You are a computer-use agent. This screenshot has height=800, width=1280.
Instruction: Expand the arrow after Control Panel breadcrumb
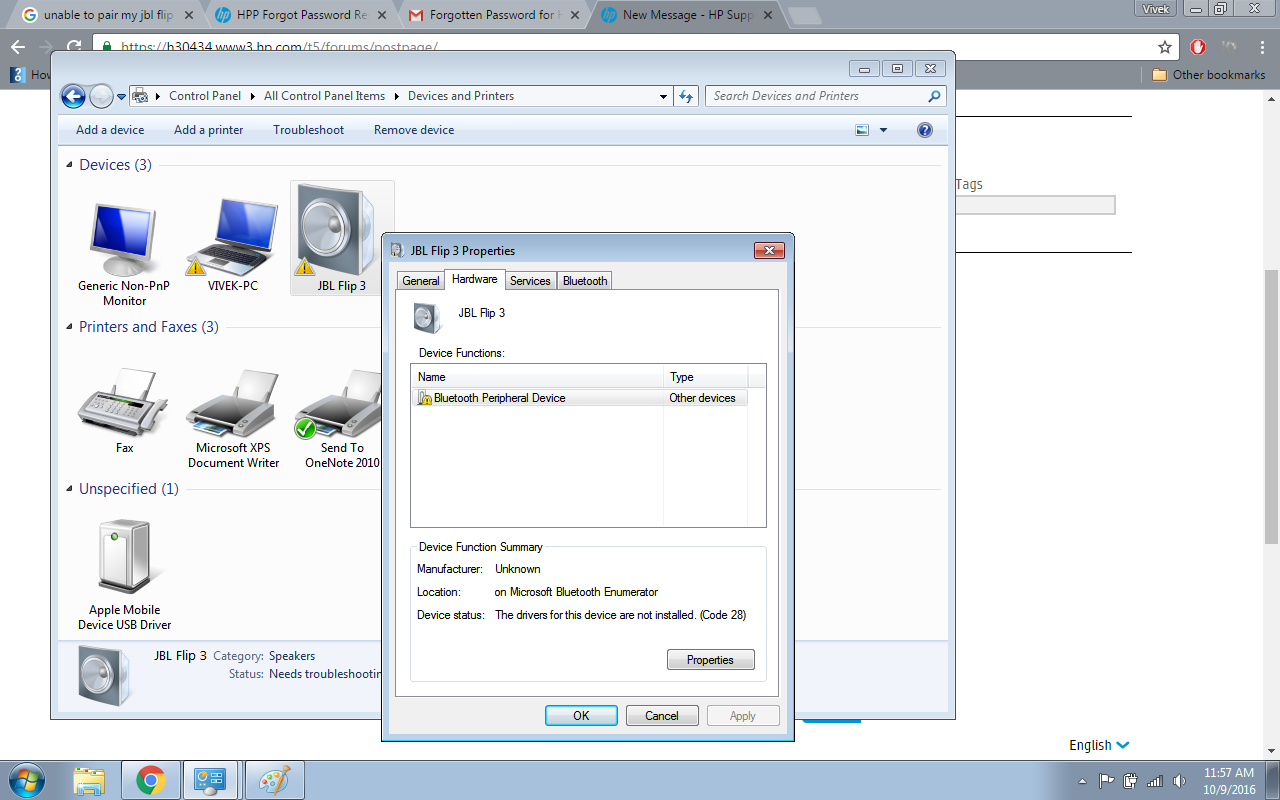coord(253,97)
